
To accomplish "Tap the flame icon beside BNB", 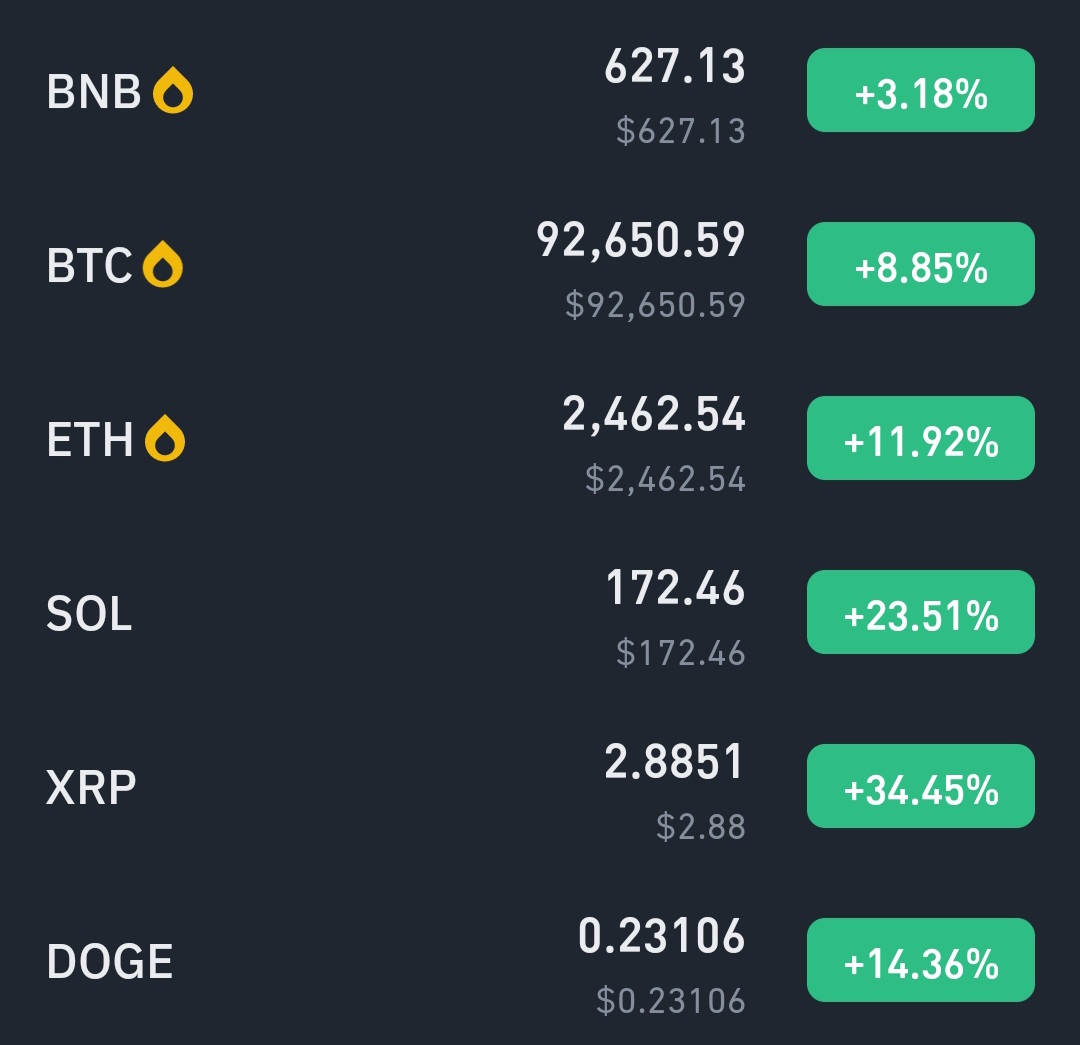I will 172,90.
